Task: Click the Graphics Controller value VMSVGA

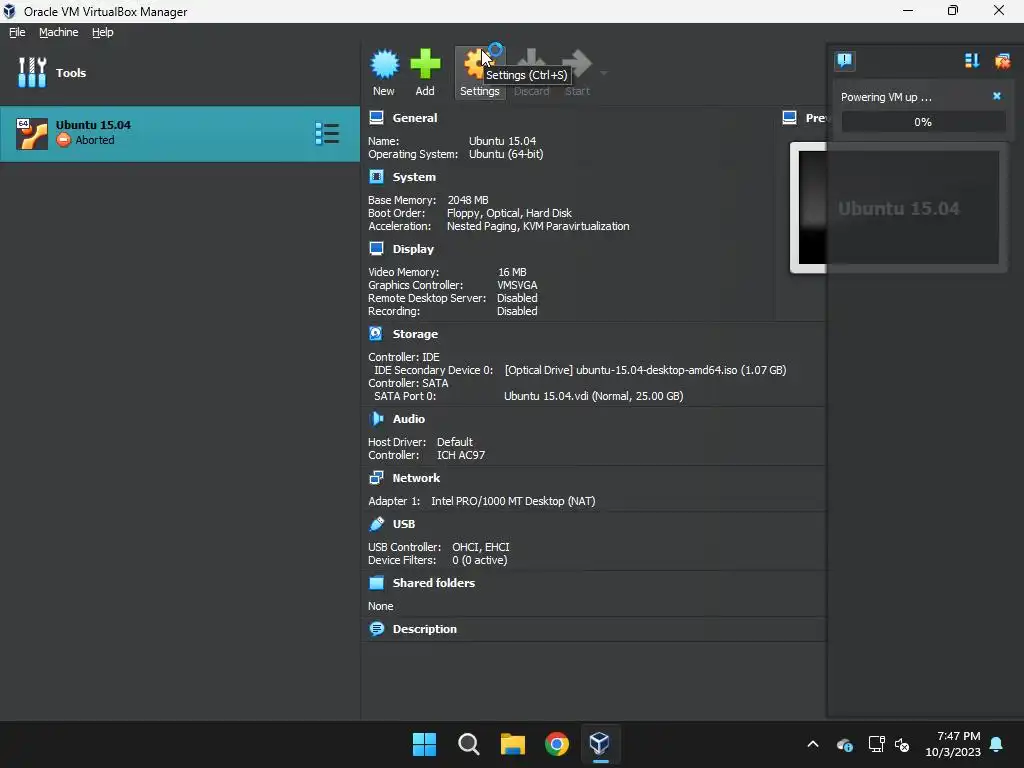Action: click(x=517, y=285)
